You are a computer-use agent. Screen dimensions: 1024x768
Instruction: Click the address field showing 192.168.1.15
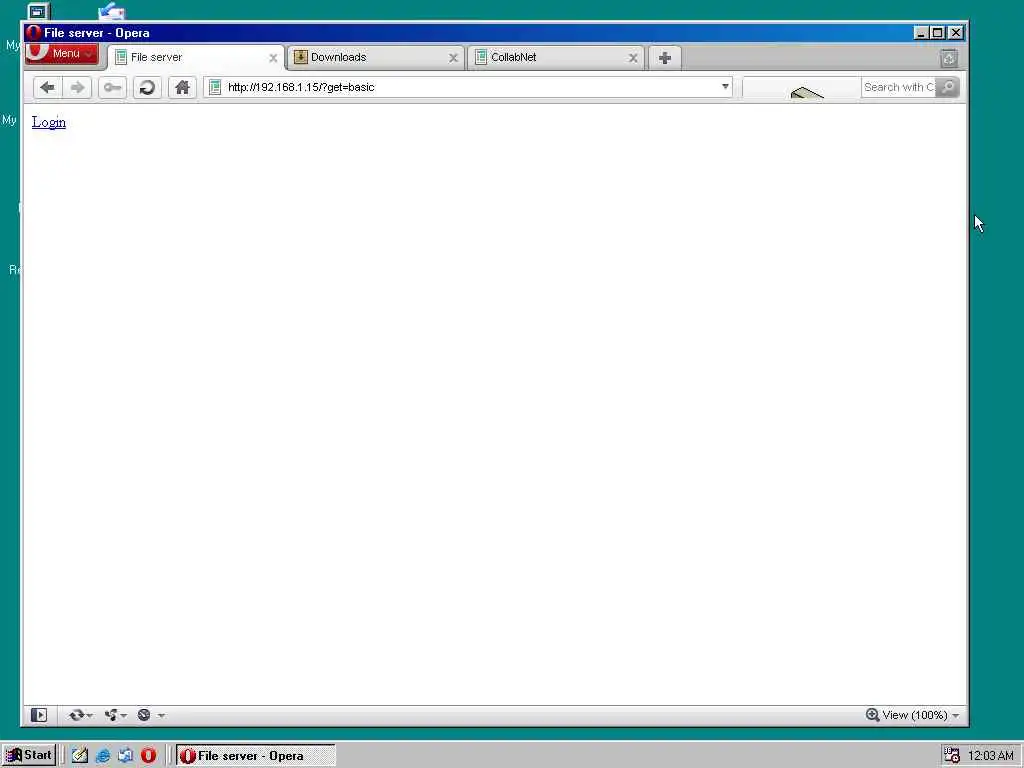[470, 87]
